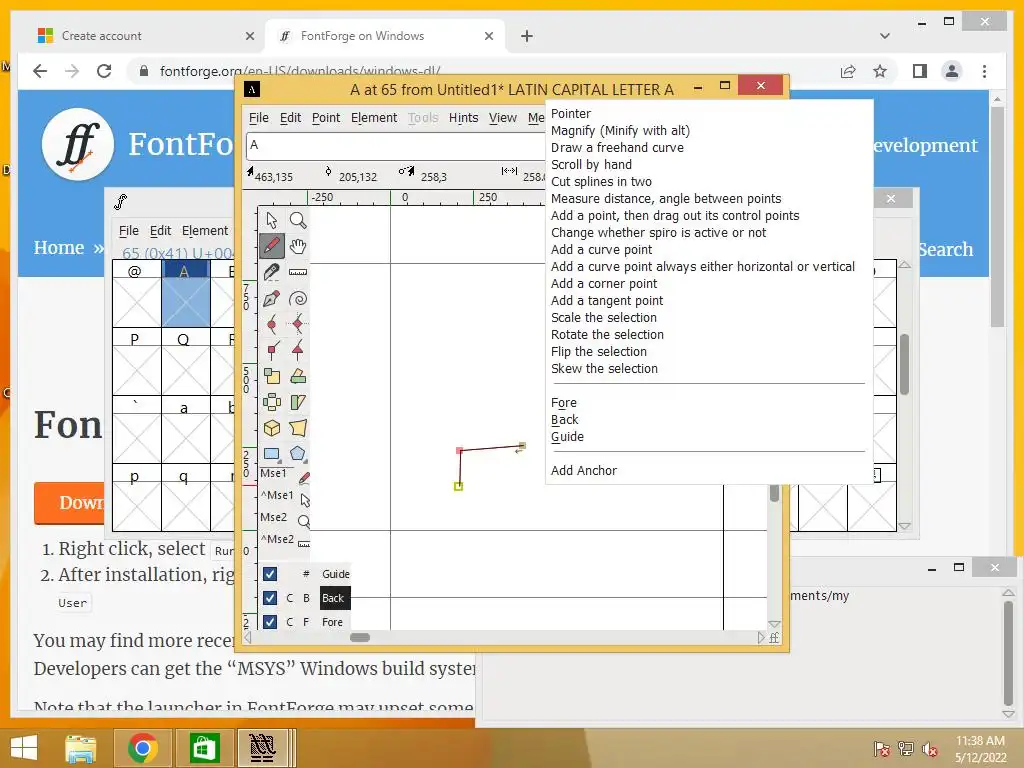Open File menu in the font view window
This screenshot has height=768, width=1024.
coord(129,231)
